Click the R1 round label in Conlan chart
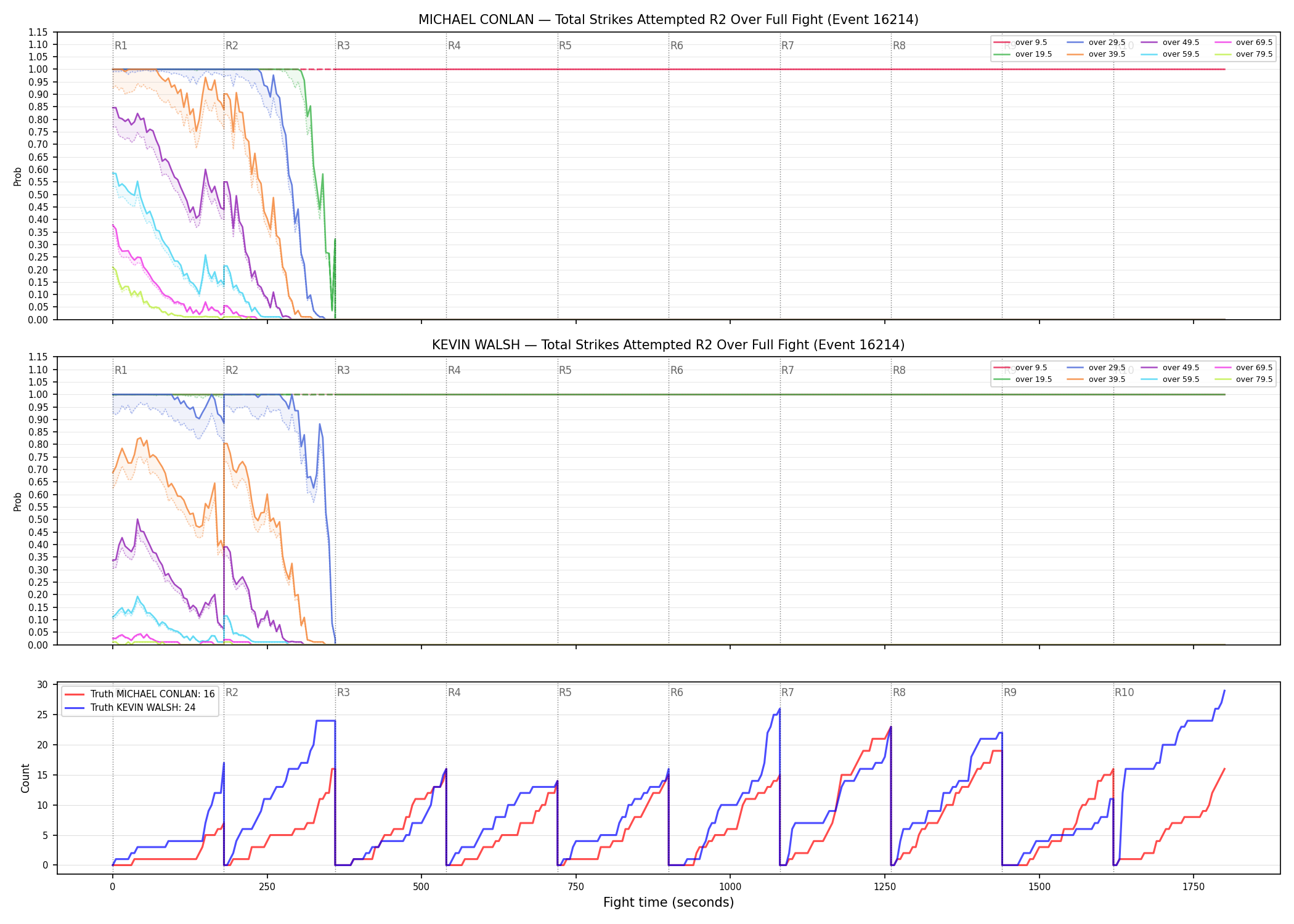Image resolution: width=1294 pixels, height=924 pixels. [121, 46]
